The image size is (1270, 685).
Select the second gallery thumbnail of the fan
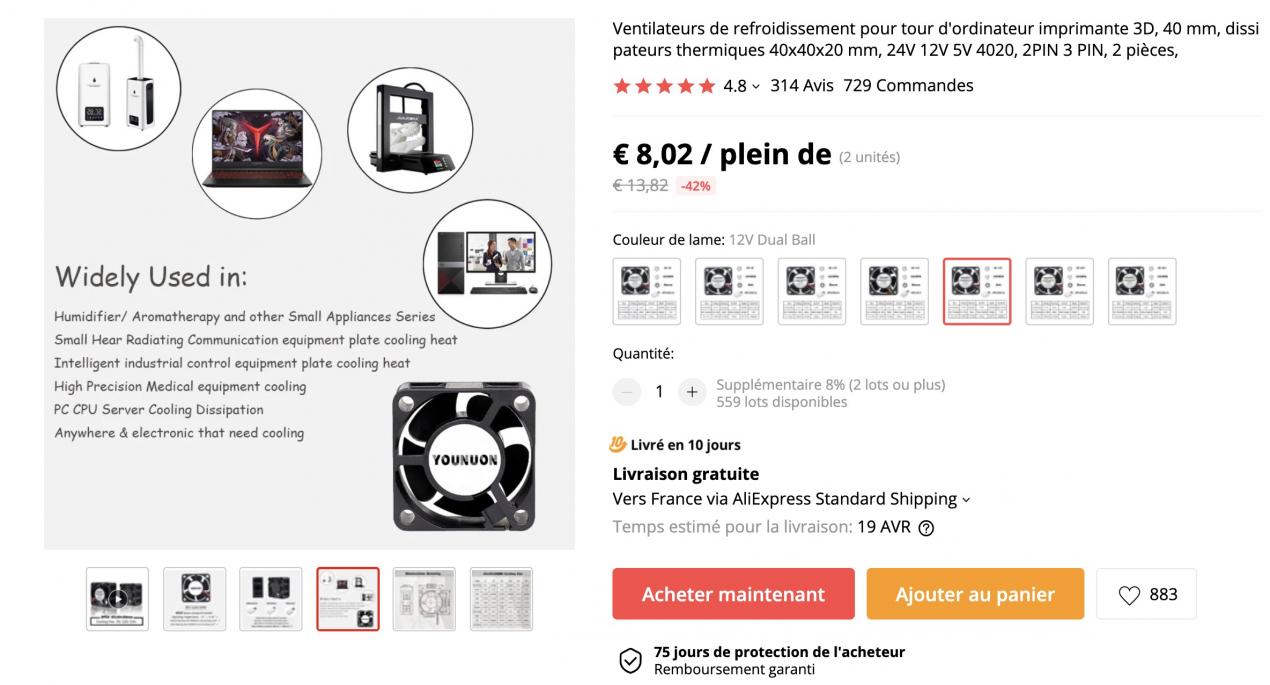coord(194,599)
